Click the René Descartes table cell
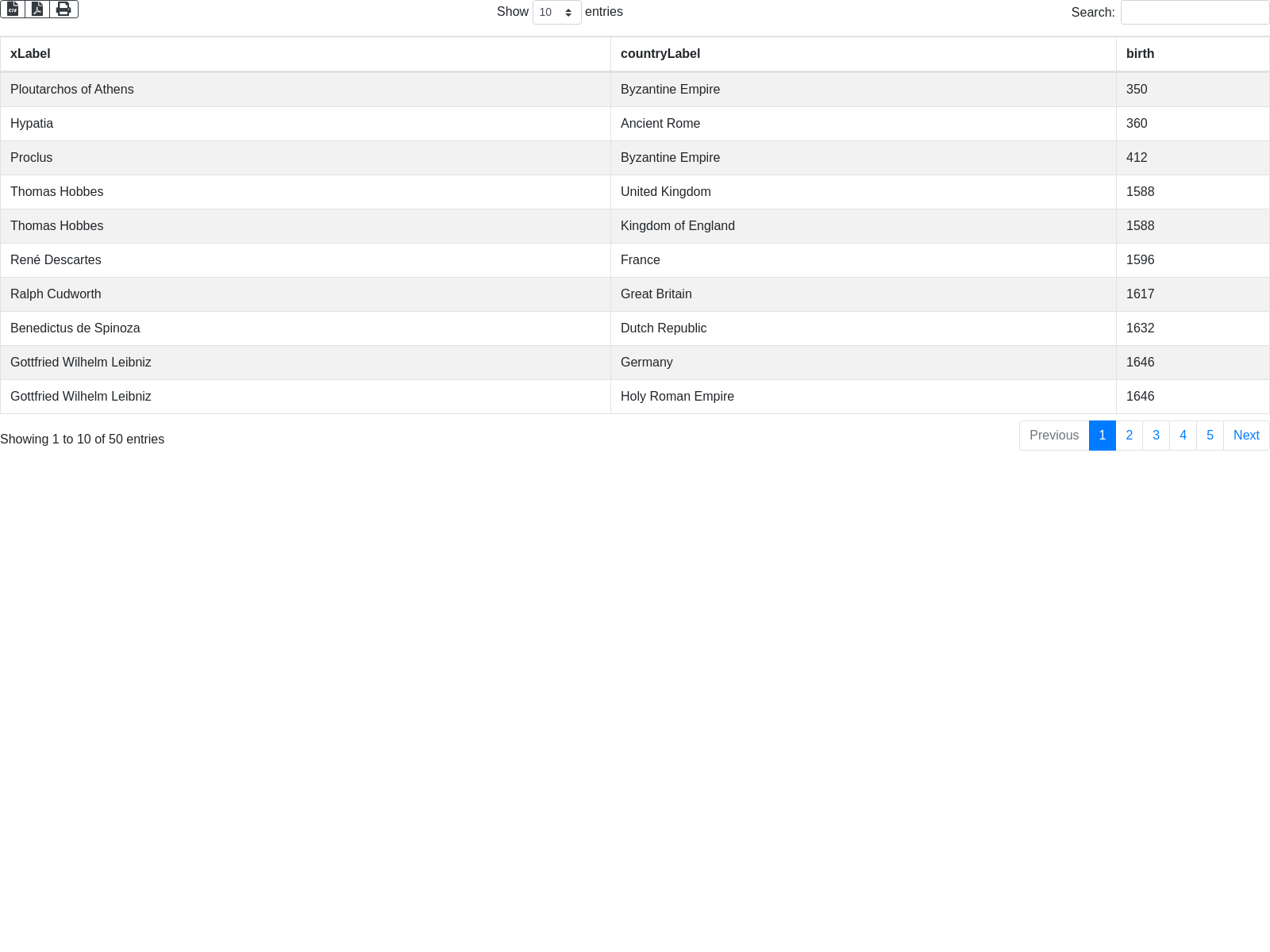Screen dimensions: 1270x952 tap(56, 260)
